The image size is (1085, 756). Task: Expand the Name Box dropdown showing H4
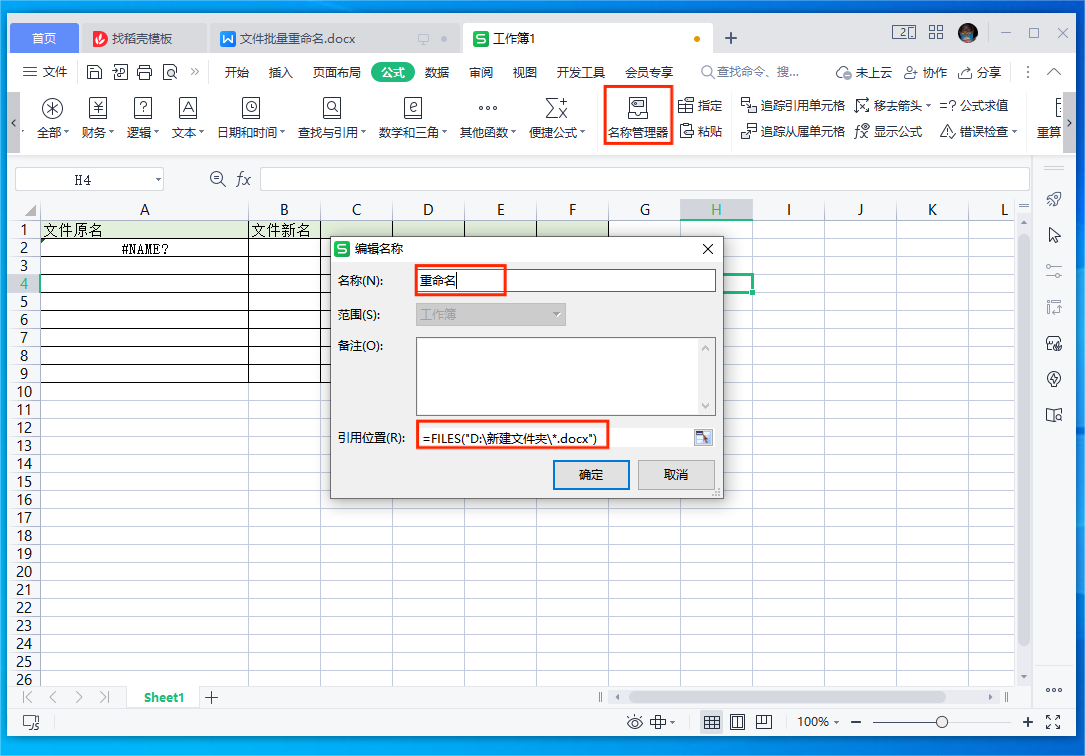158,180
